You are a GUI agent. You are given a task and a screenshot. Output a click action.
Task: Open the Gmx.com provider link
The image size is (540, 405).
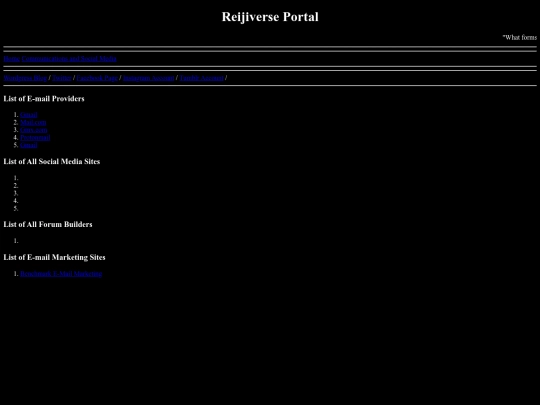[34, 130]
